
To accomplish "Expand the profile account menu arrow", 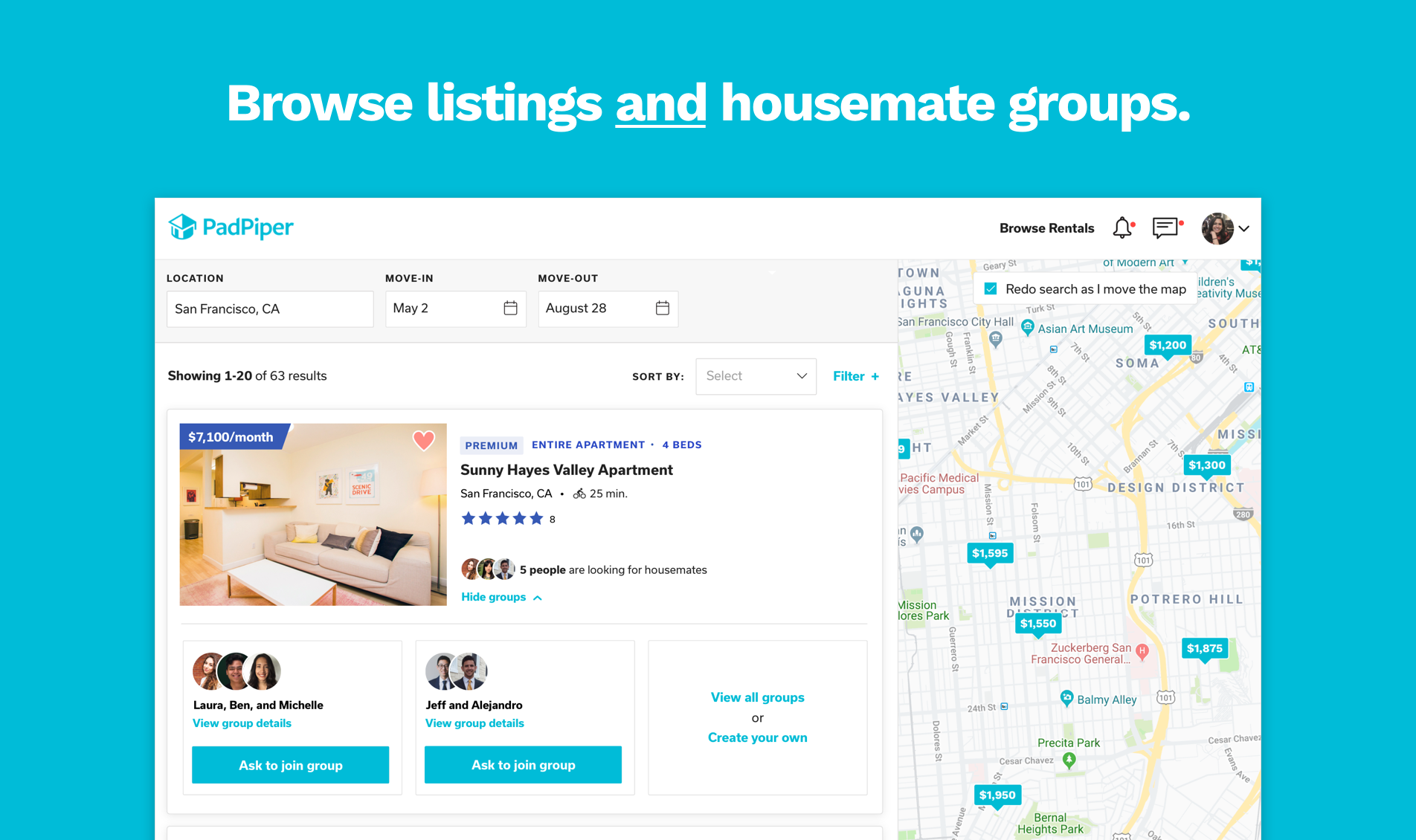I will pos(1243,229).
